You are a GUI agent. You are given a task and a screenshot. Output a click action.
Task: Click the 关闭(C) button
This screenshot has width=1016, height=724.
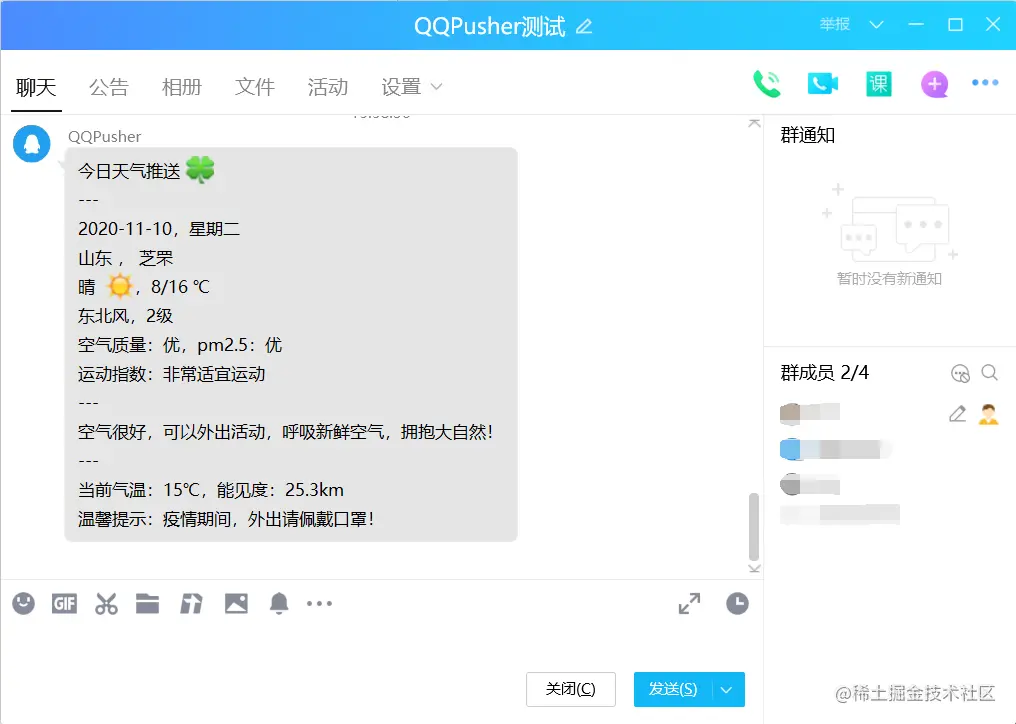[571, 690]
